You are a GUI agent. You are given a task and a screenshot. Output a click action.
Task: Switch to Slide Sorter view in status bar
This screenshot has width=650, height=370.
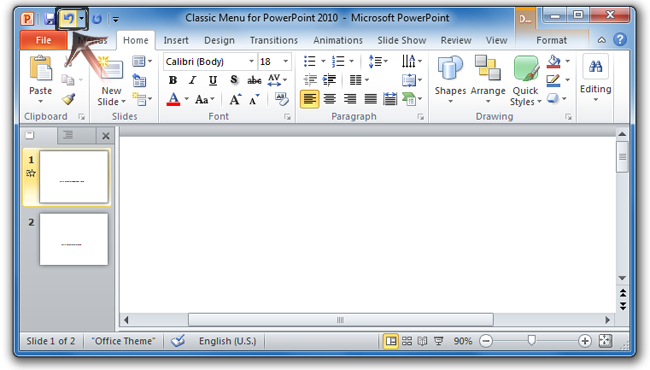point(407,341)
